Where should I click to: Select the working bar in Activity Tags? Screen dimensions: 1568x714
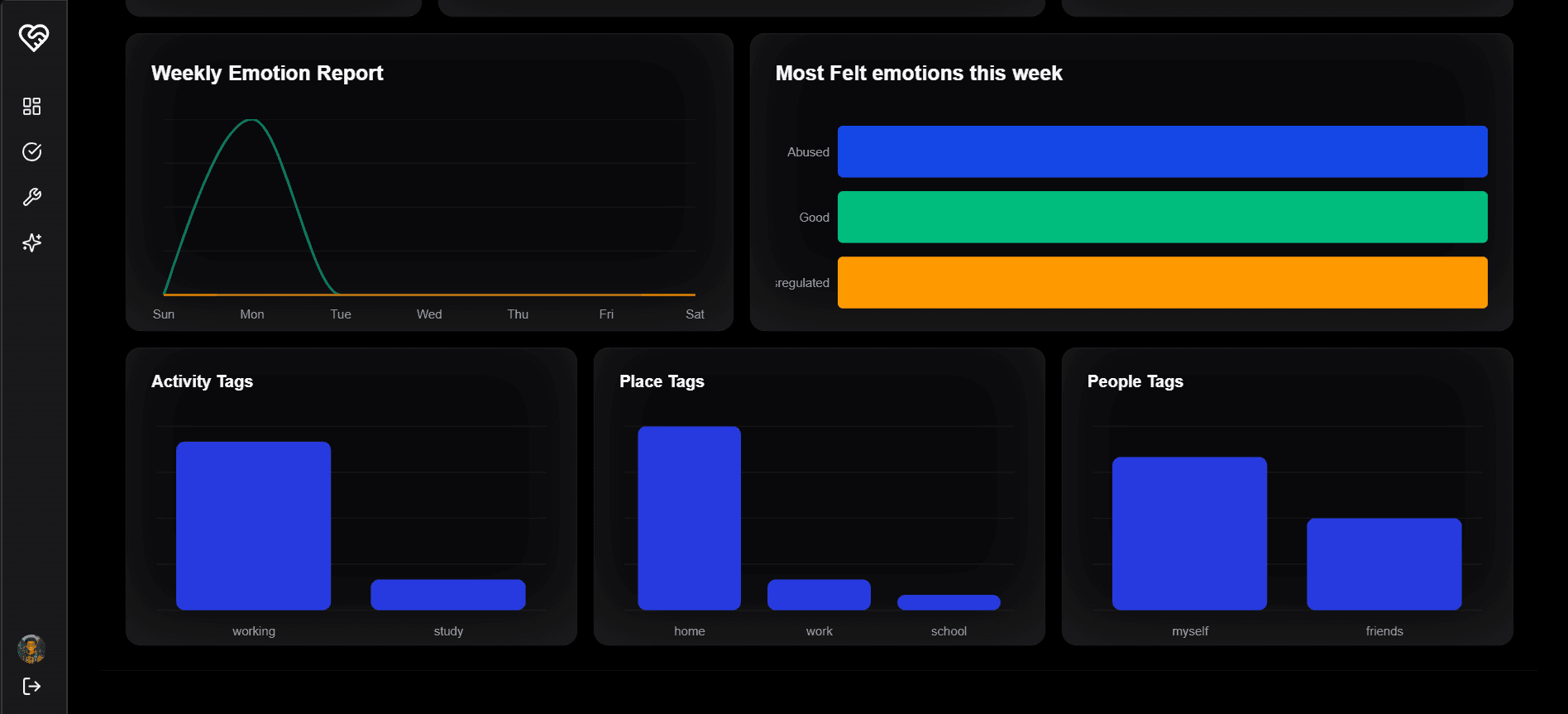click(253, 525)
